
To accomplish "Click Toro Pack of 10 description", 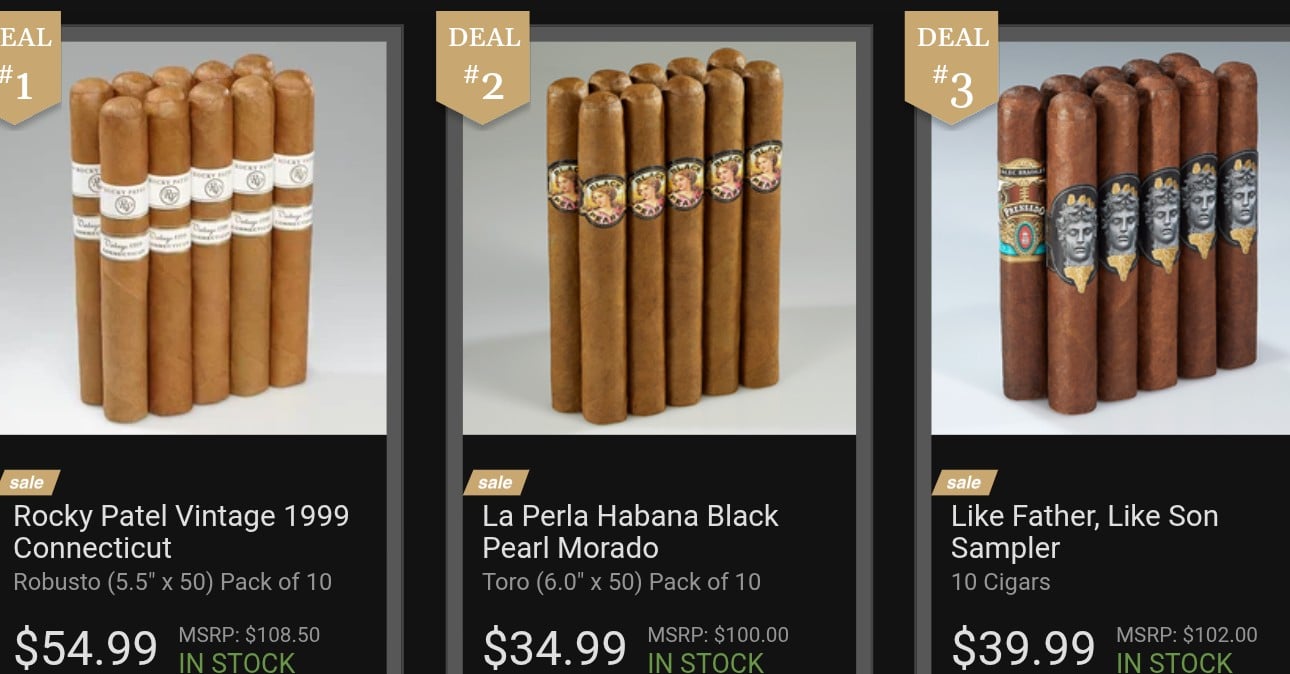I will tap(621, 582).
